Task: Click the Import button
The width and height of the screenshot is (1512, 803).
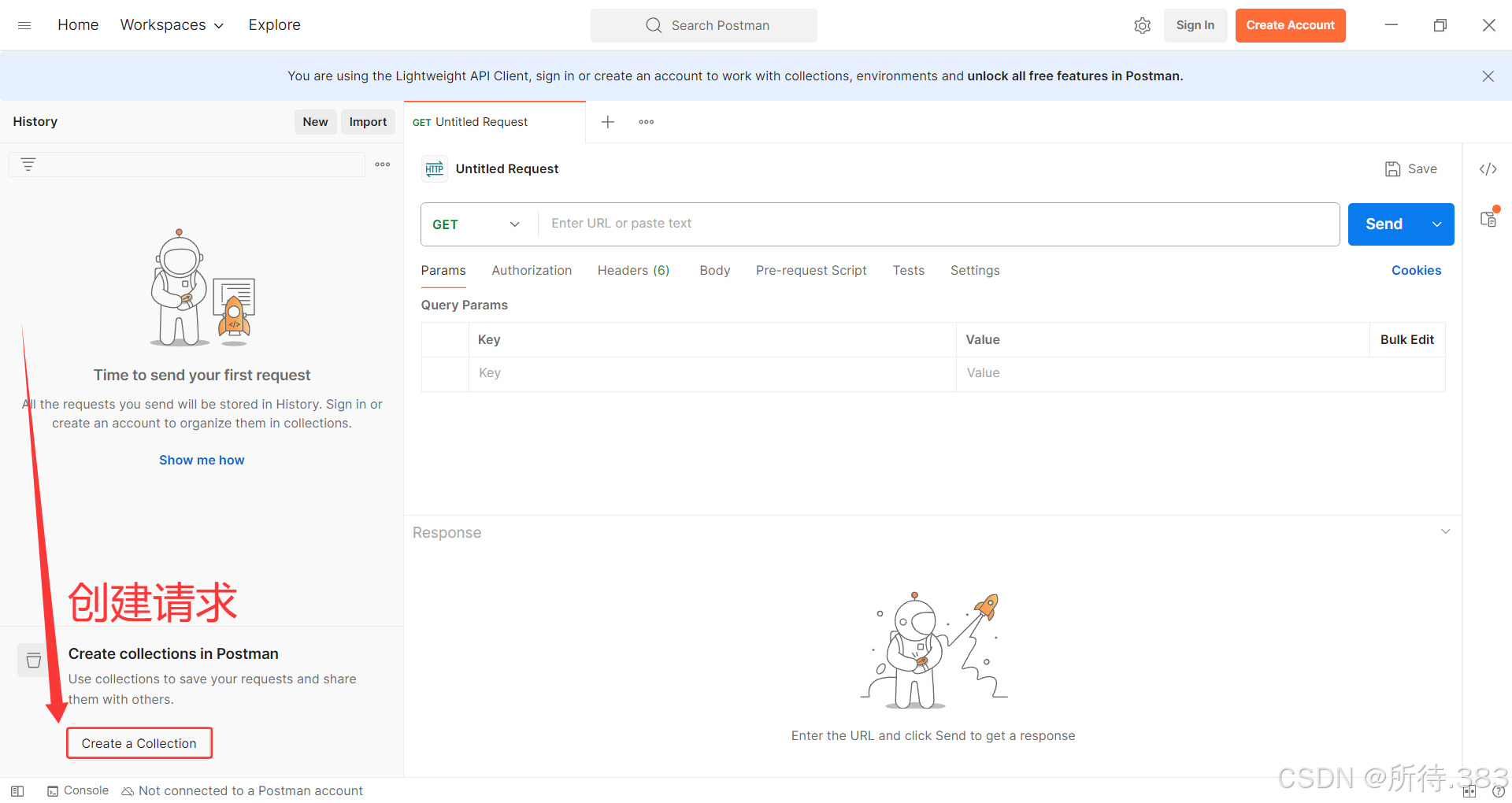Action: click(x=368, y=122)
